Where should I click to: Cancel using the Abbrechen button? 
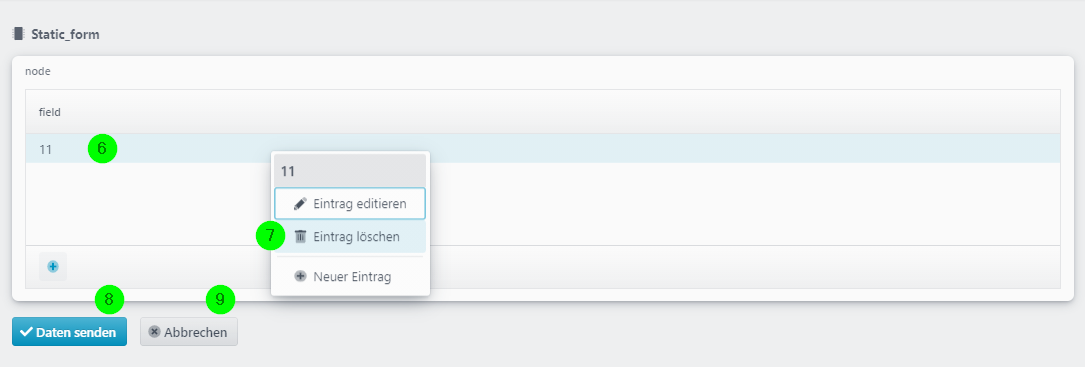point(189,332)
